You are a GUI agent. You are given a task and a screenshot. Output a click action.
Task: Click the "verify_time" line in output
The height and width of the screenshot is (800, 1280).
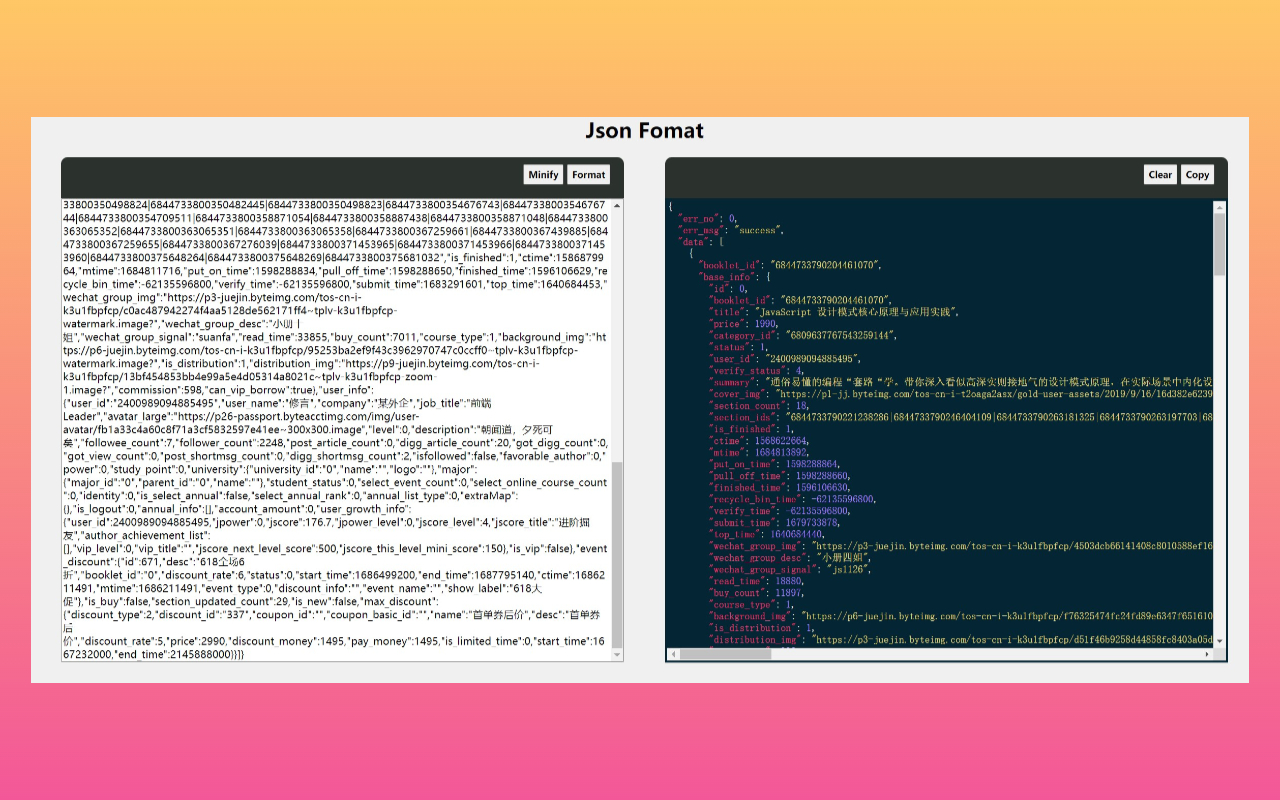[x=778, y=511]
